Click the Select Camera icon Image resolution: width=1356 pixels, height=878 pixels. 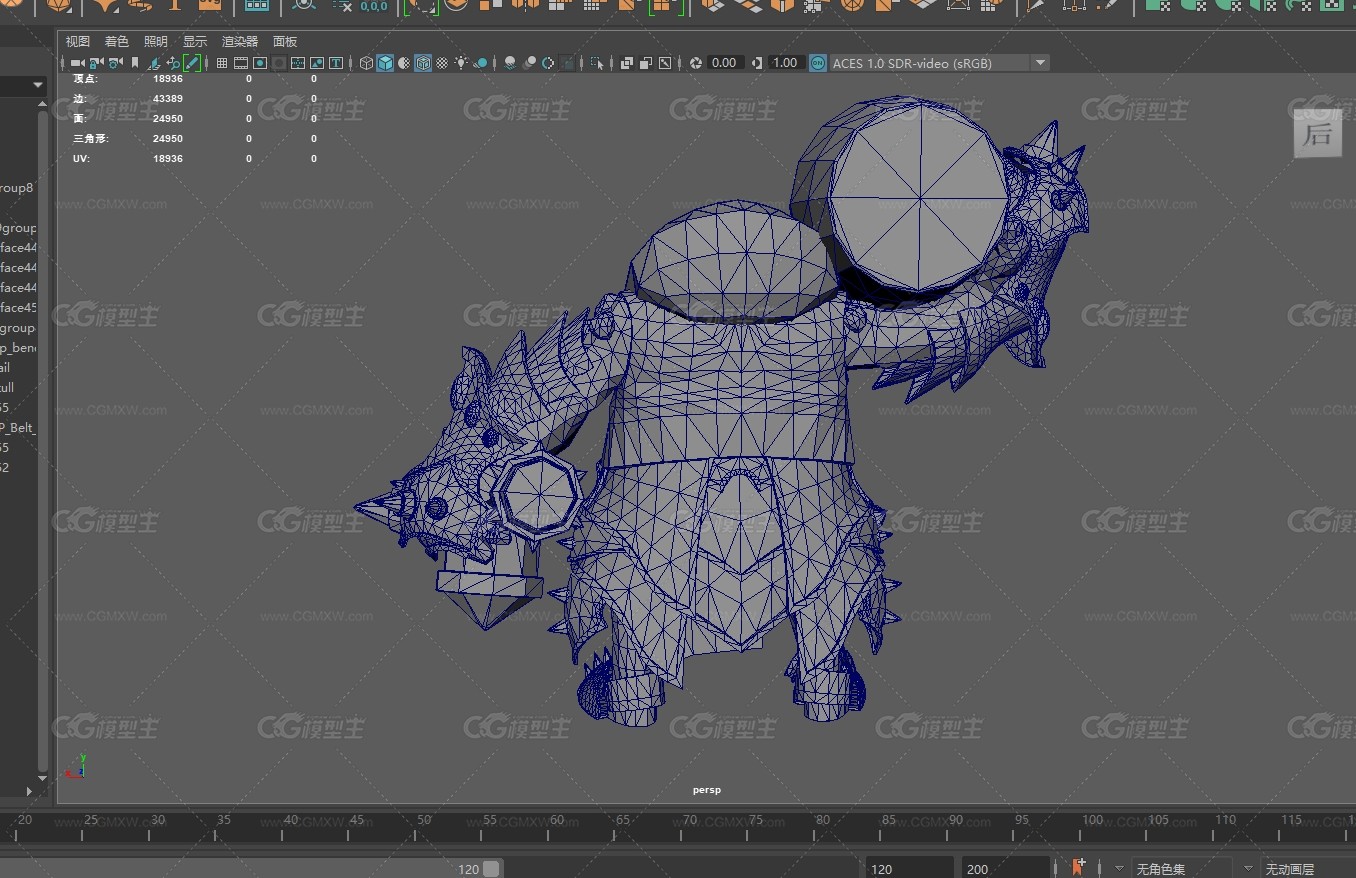[x=77, y=63]
